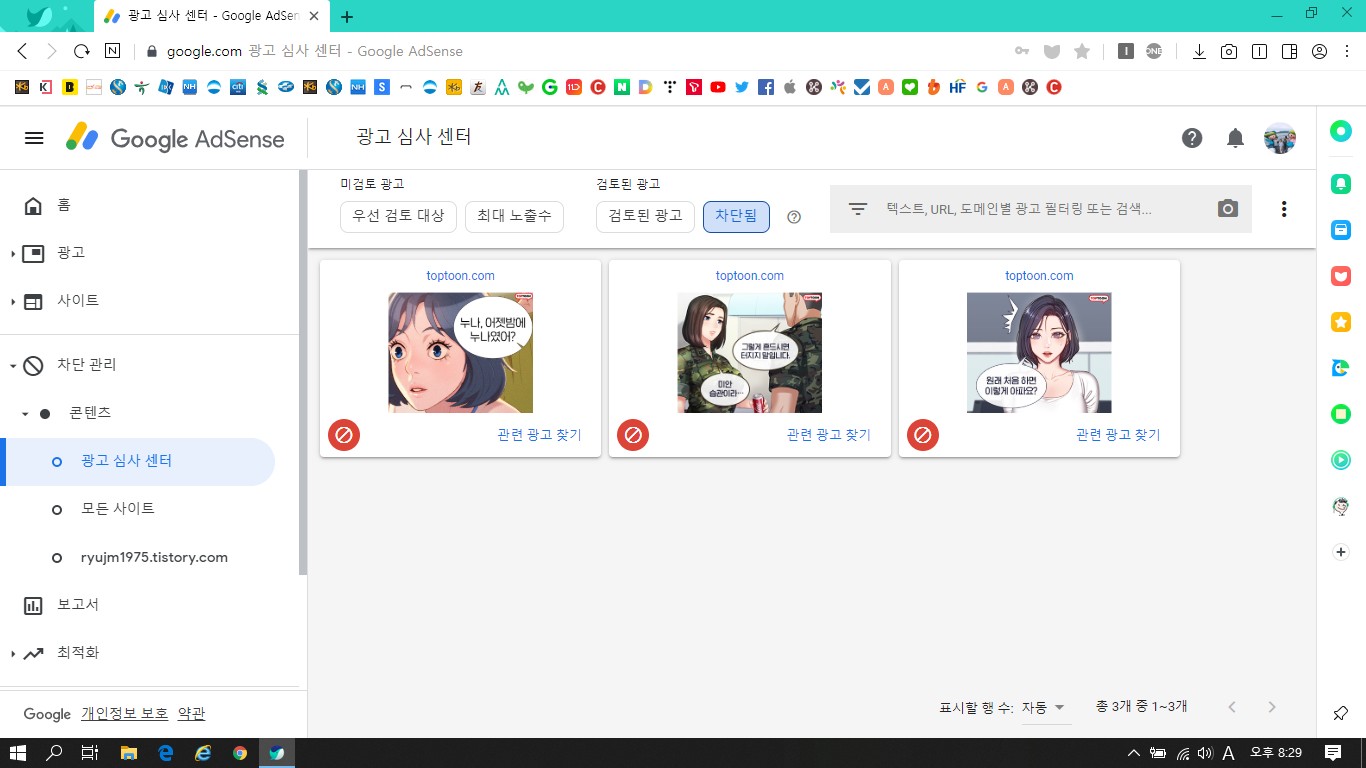Expand the 최적화 sidebar section
1366x768 pixels.
click(13, 654)
